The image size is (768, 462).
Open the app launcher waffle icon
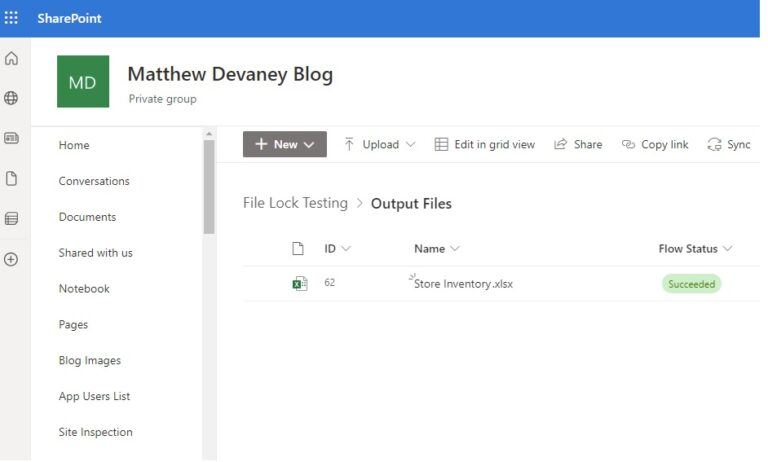[11, 18]
